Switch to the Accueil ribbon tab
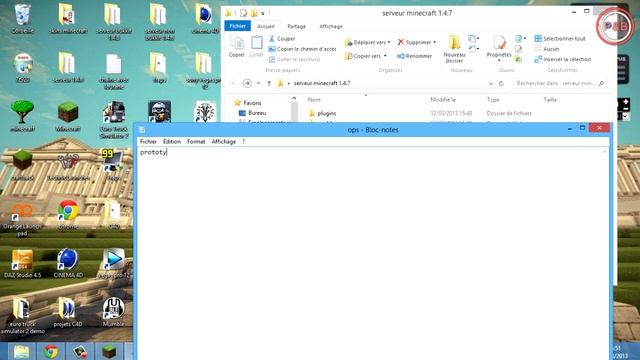 click(266, 26)
